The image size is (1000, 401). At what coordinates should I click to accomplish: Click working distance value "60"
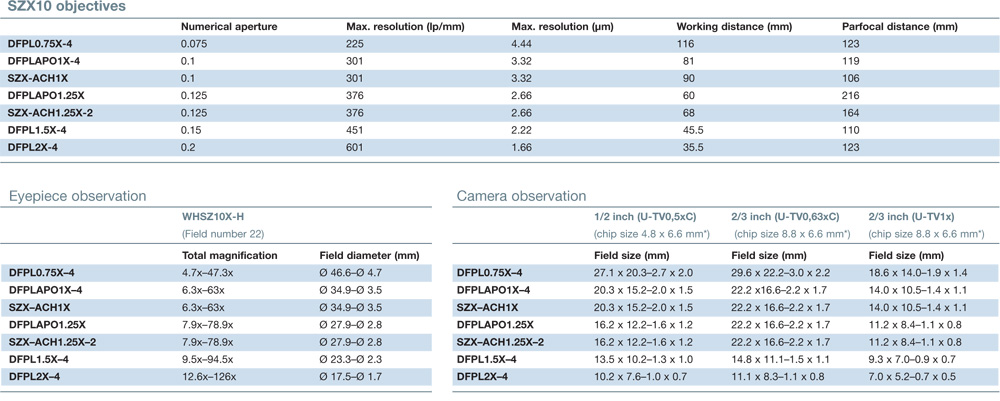688,96
